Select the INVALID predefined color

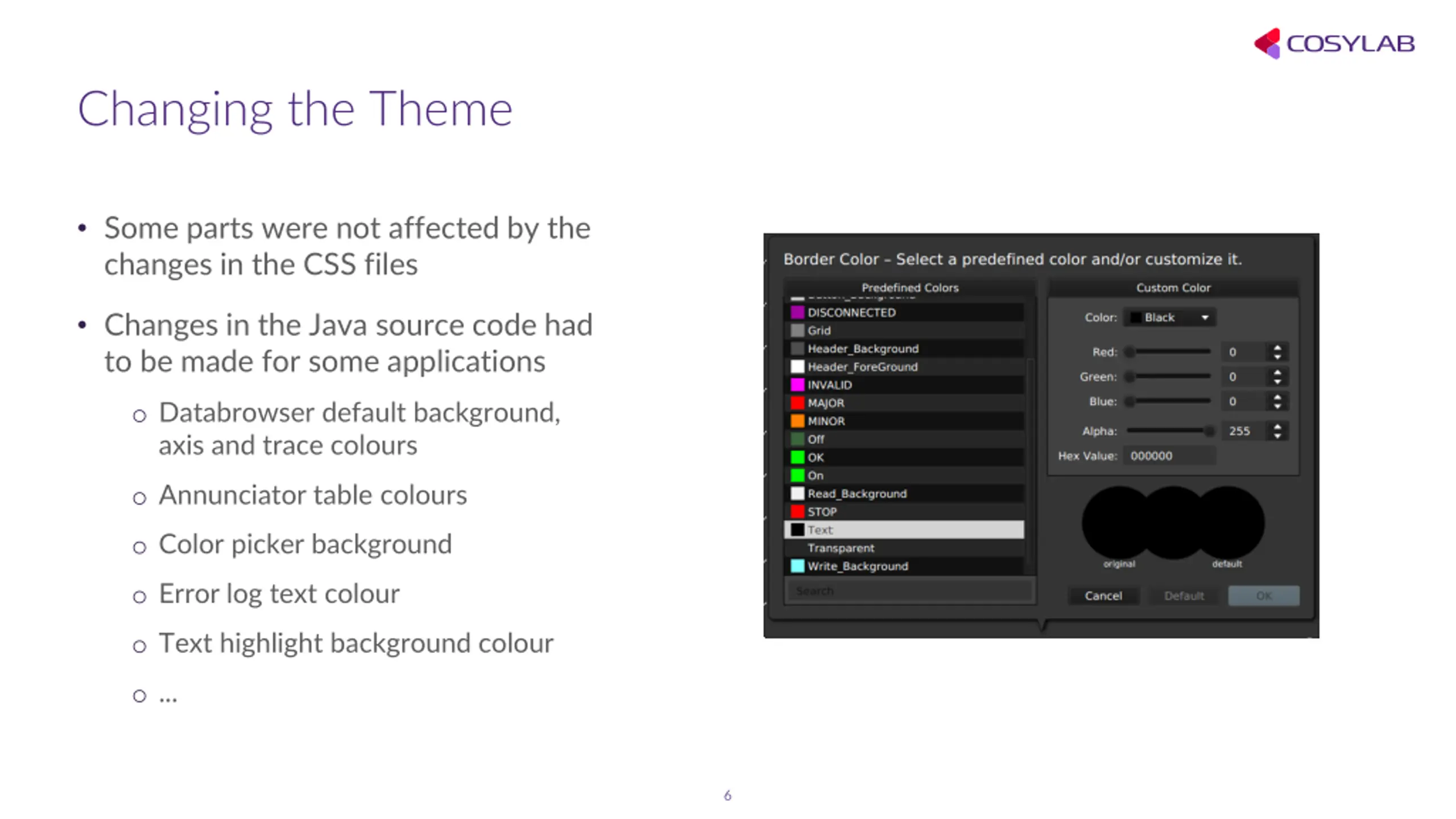point(904,385)
